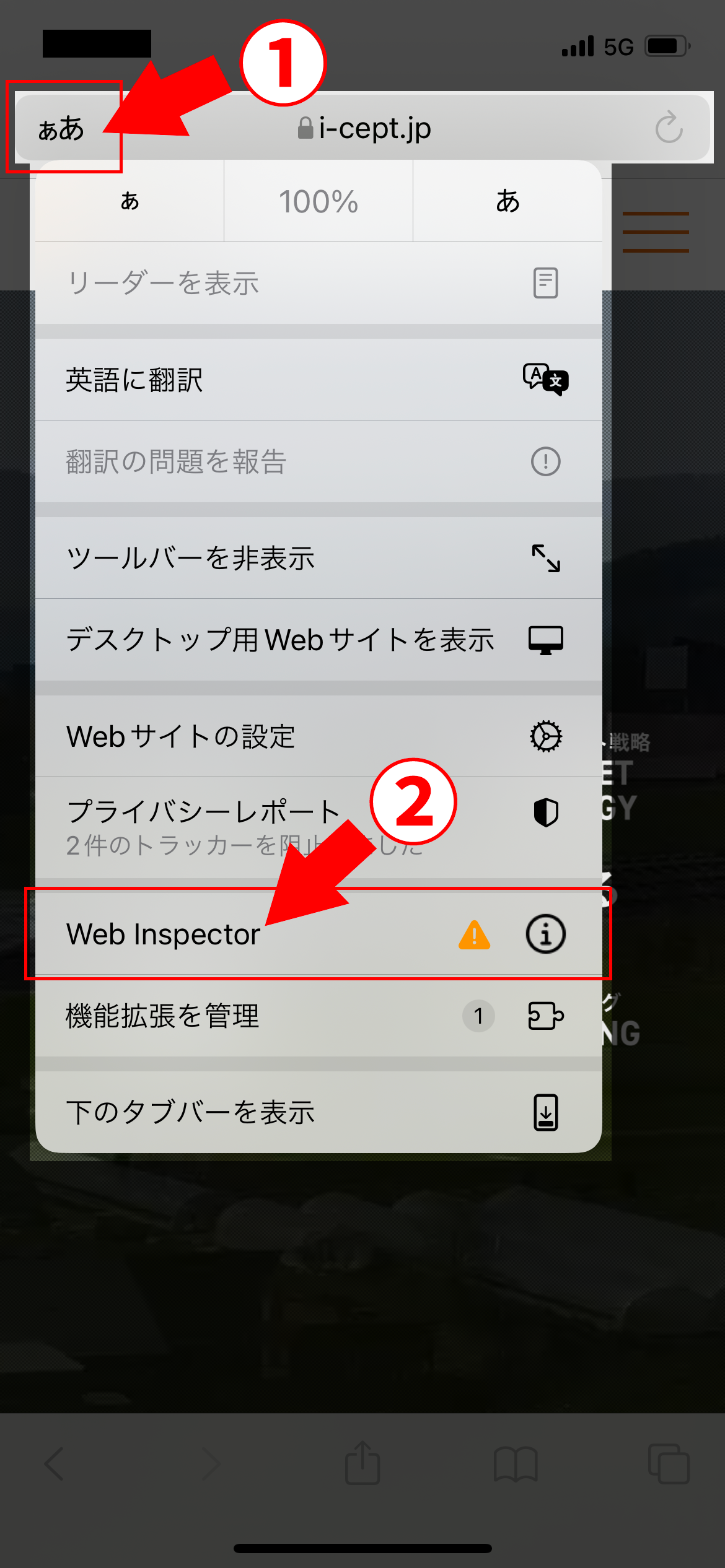Reload page with the refresh arrow
725x1568 pixels.
point(669,128)
